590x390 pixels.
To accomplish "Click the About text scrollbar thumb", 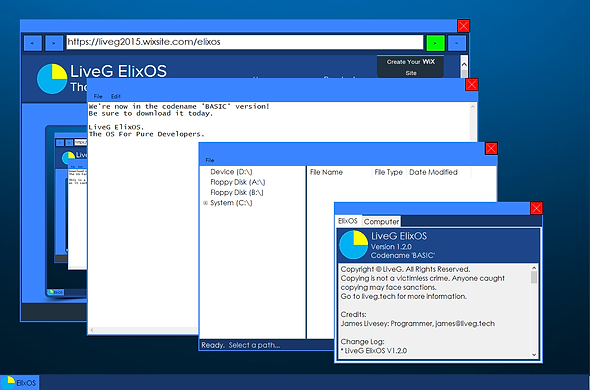I will (x=534, y=277).
